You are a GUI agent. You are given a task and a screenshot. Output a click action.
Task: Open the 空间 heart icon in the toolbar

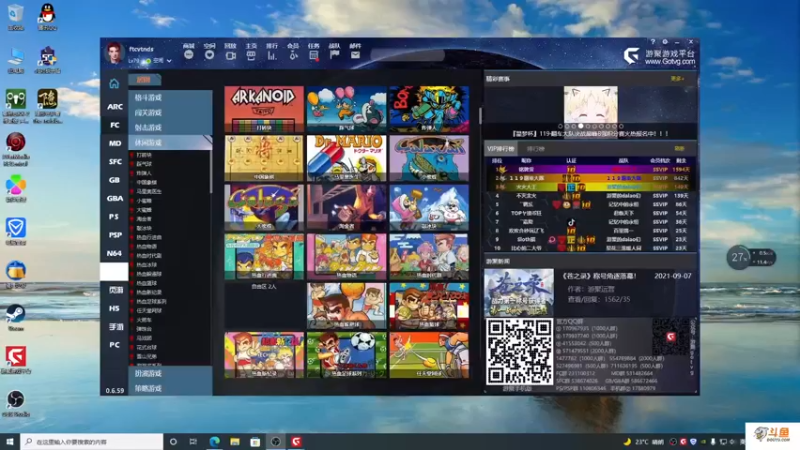(x=209, y=55)
